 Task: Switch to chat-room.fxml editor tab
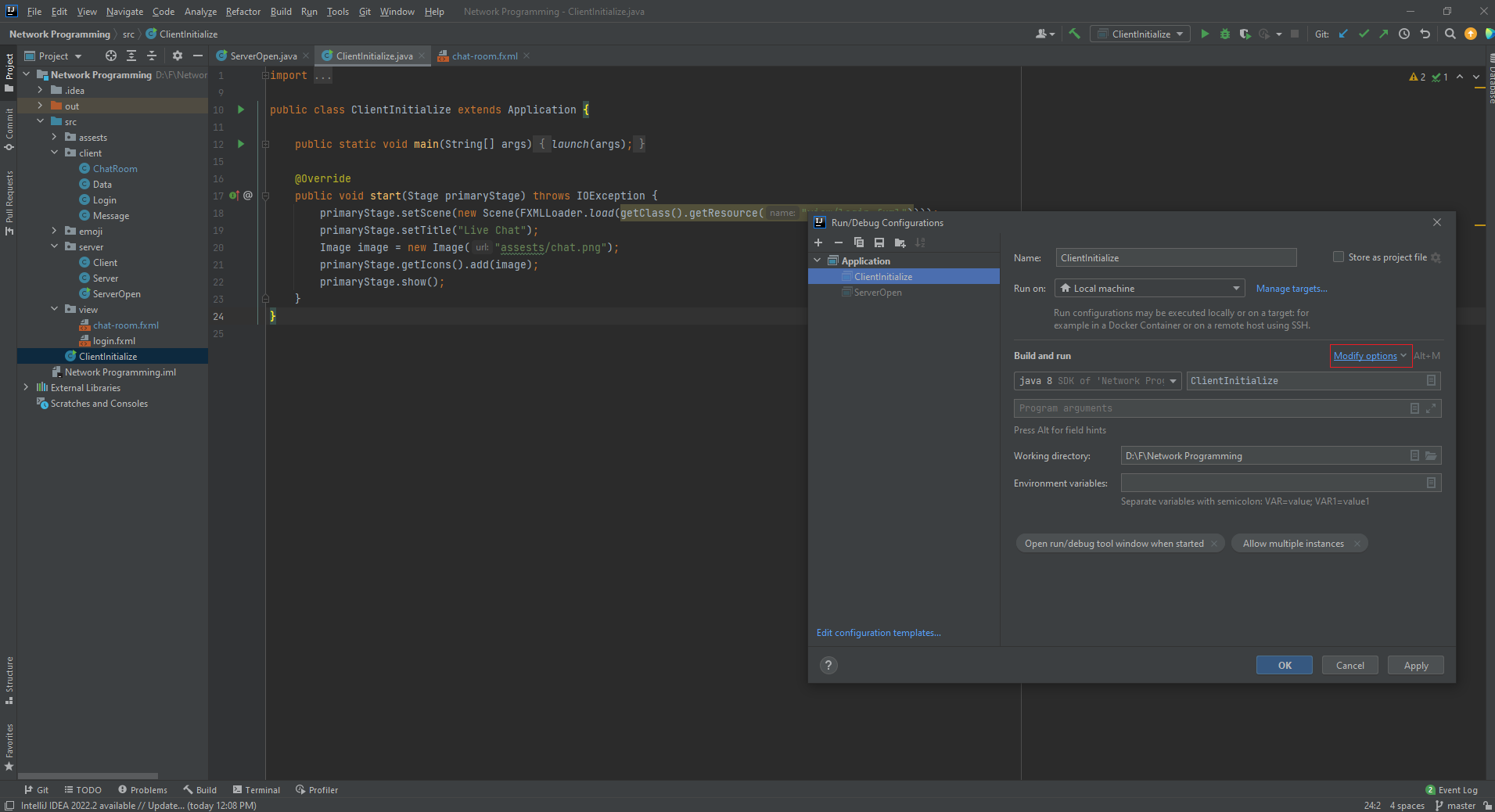[x=484, y=56]
